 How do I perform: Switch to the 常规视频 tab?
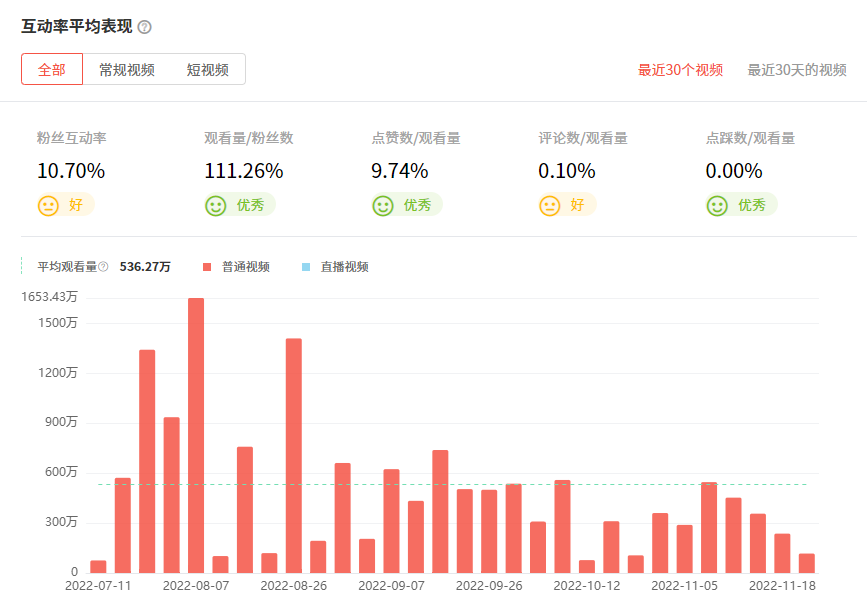(127, 70)
